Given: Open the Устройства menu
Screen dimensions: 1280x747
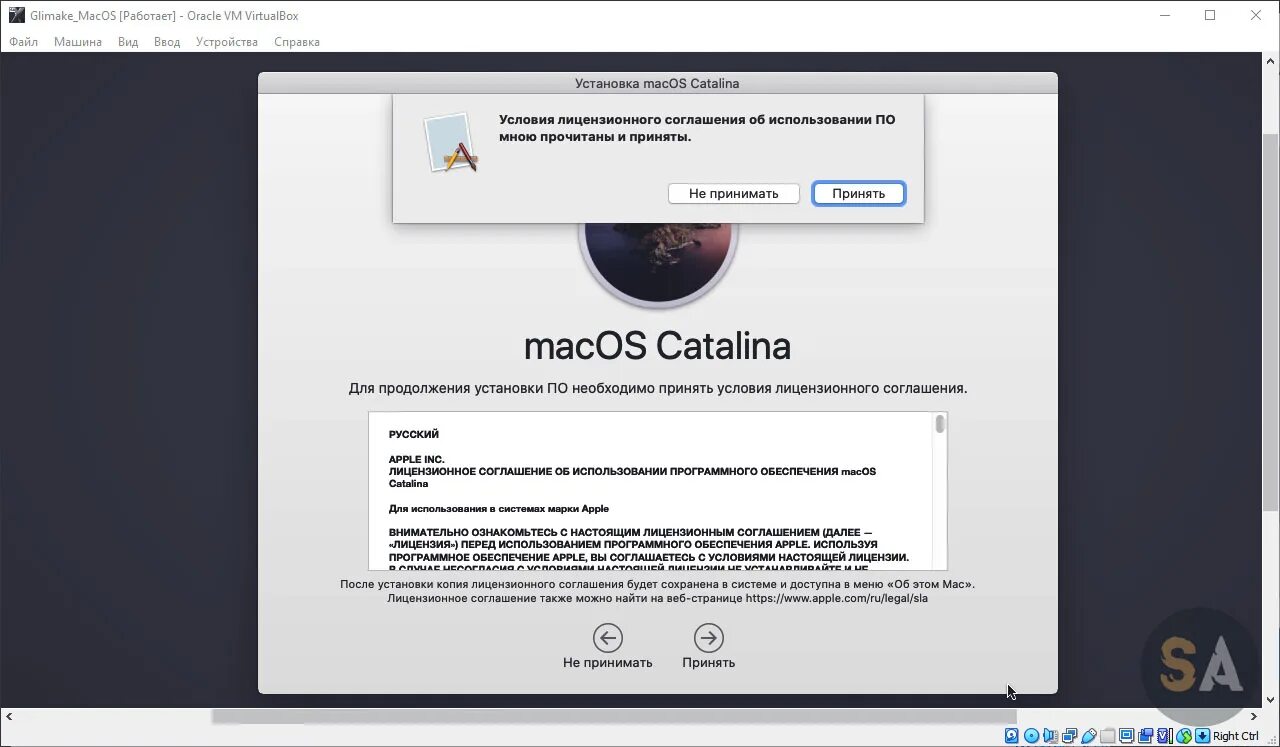Looking at the screenshot, I should point(227,42).
